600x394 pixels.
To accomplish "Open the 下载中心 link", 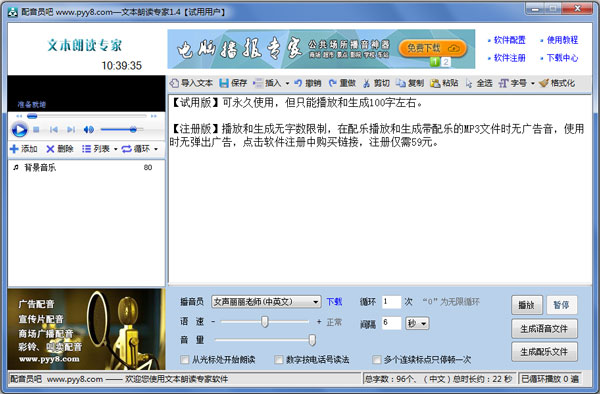I will pos(562,58).
